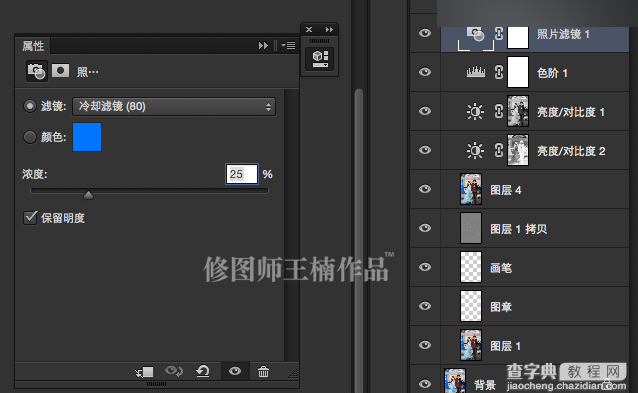Close the small collapsed dock panel
This screenshot has width=638, height=393.
(x=309, y=29)
